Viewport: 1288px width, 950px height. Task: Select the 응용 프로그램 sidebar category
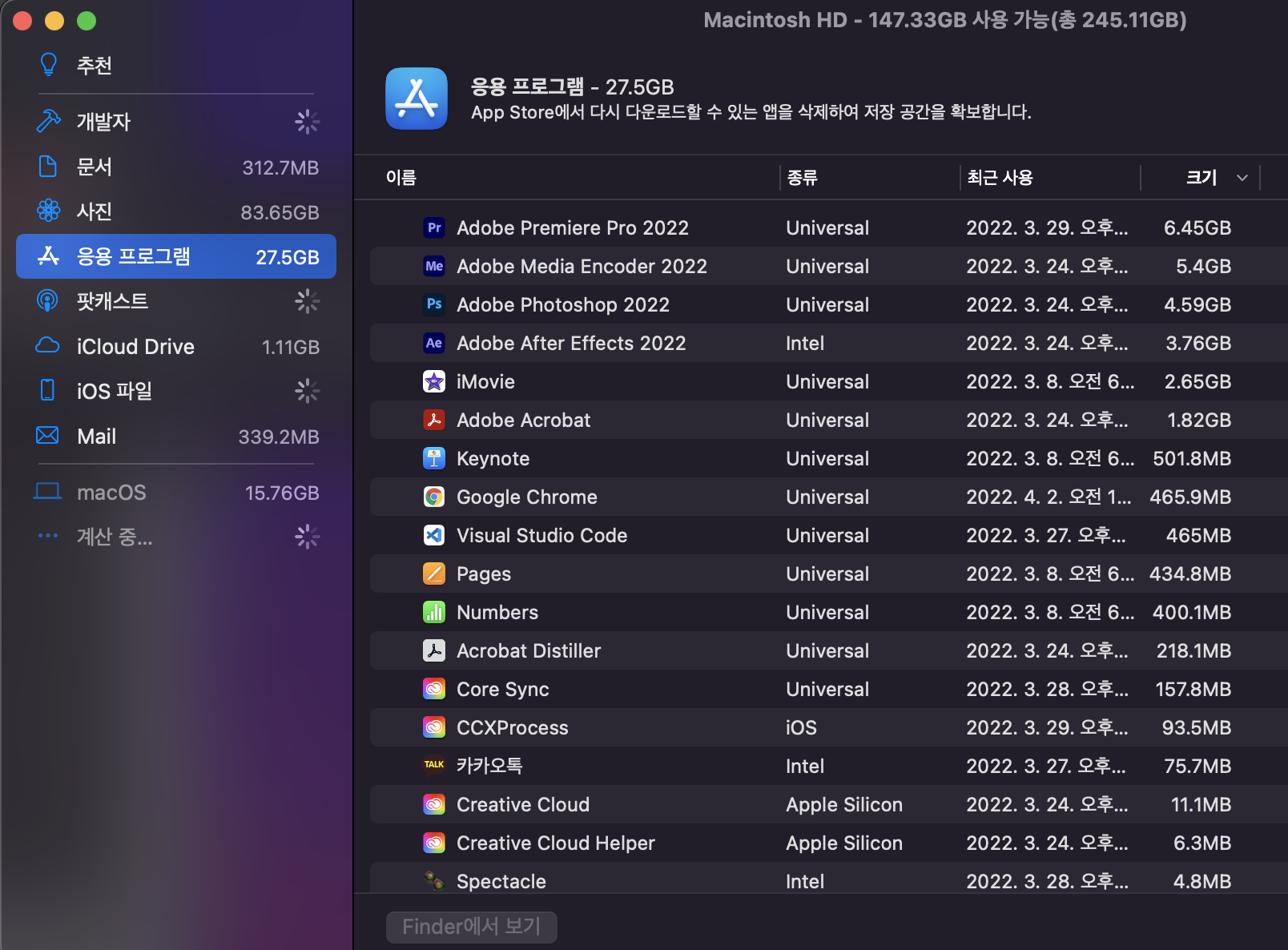(x=176, y=256)
